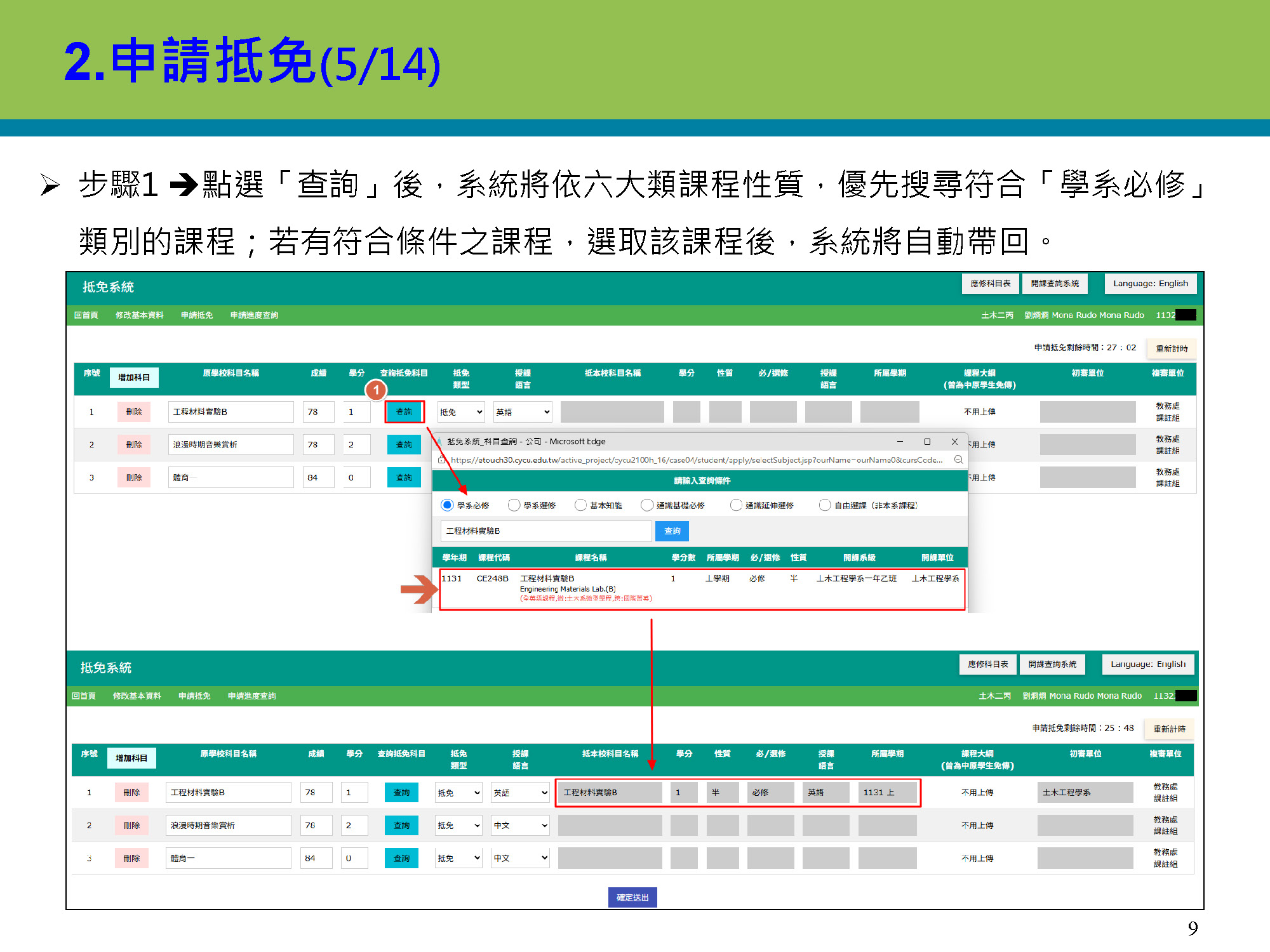Open 修改基本資料 in lower nav bar

(x=137, y=696)
